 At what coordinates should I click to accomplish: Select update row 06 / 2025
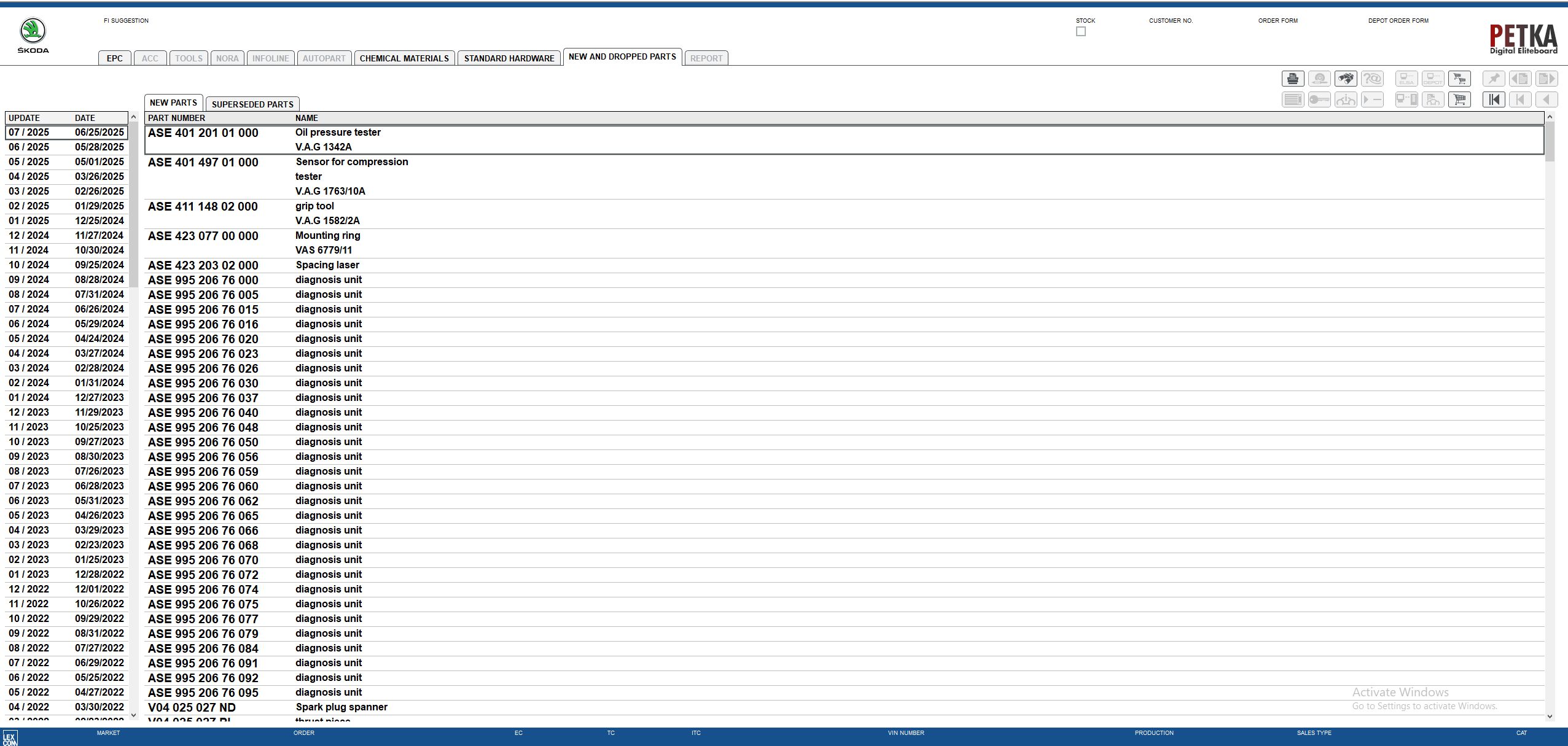click(x=66, y=147)
